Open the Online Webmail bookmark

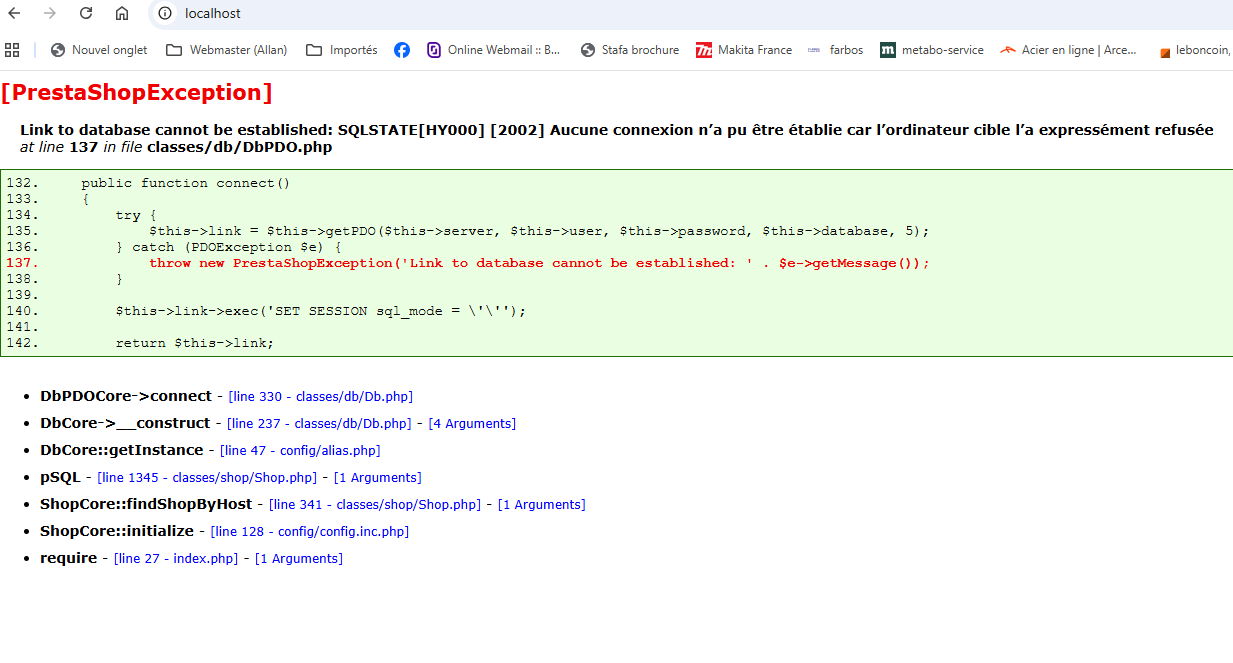coord(494,50)
